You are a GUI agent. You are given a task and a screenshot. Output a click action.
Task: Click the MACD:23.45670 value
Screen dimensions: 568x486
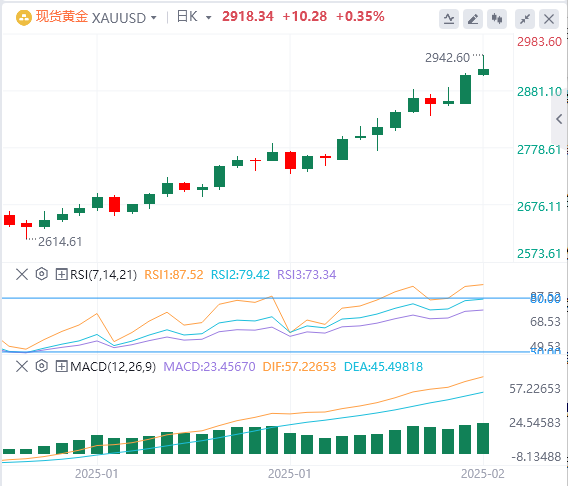click(209, 367)
